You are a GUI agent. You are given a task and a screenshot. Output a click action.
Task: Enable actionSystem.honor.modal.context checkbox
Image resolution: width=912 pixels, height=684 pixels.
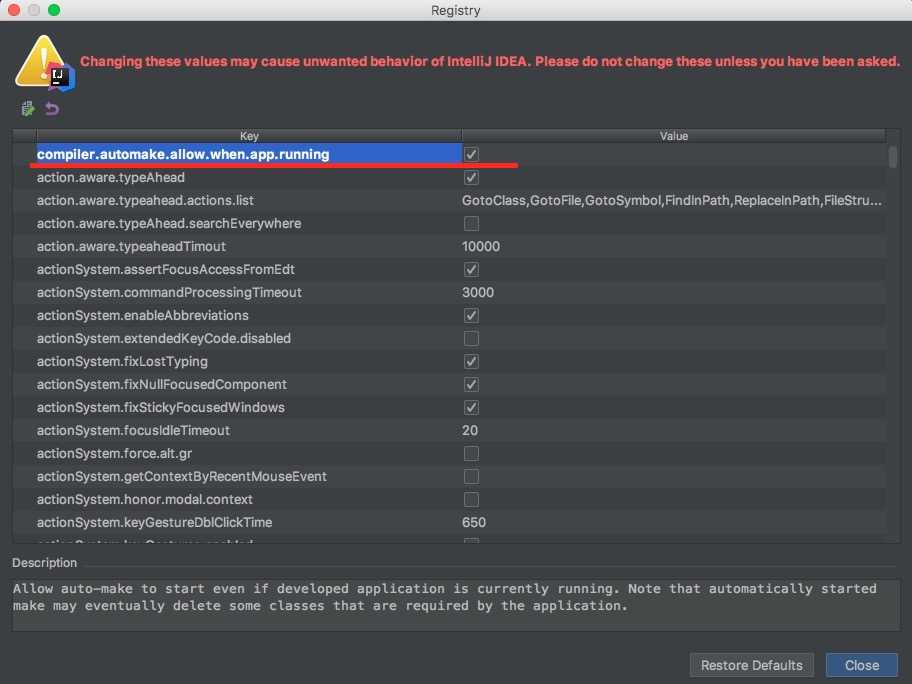[471, 499]
